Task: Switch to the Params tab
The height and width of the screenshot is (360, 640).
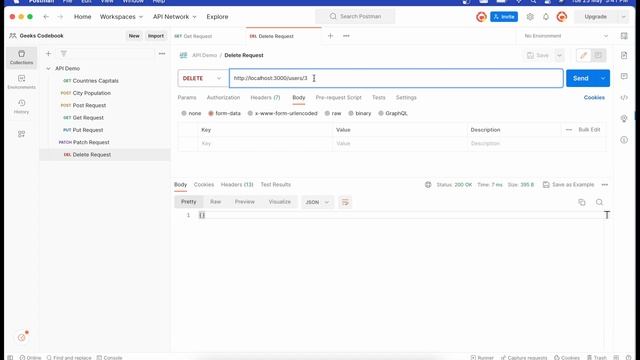Action: [x=187, y=98]
